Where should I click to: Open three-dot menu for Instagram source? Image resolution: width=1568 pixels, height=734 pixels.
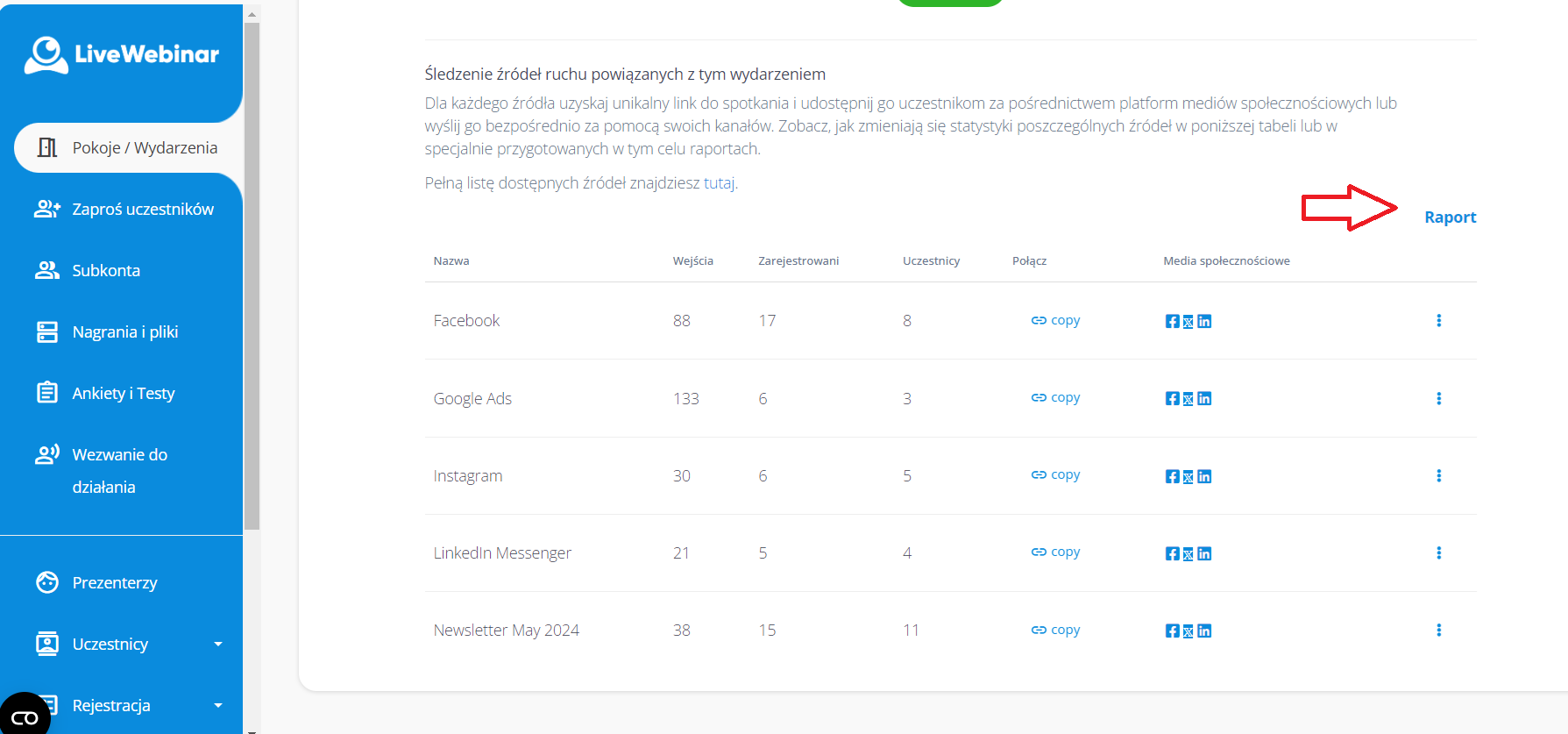point(1438,476)
